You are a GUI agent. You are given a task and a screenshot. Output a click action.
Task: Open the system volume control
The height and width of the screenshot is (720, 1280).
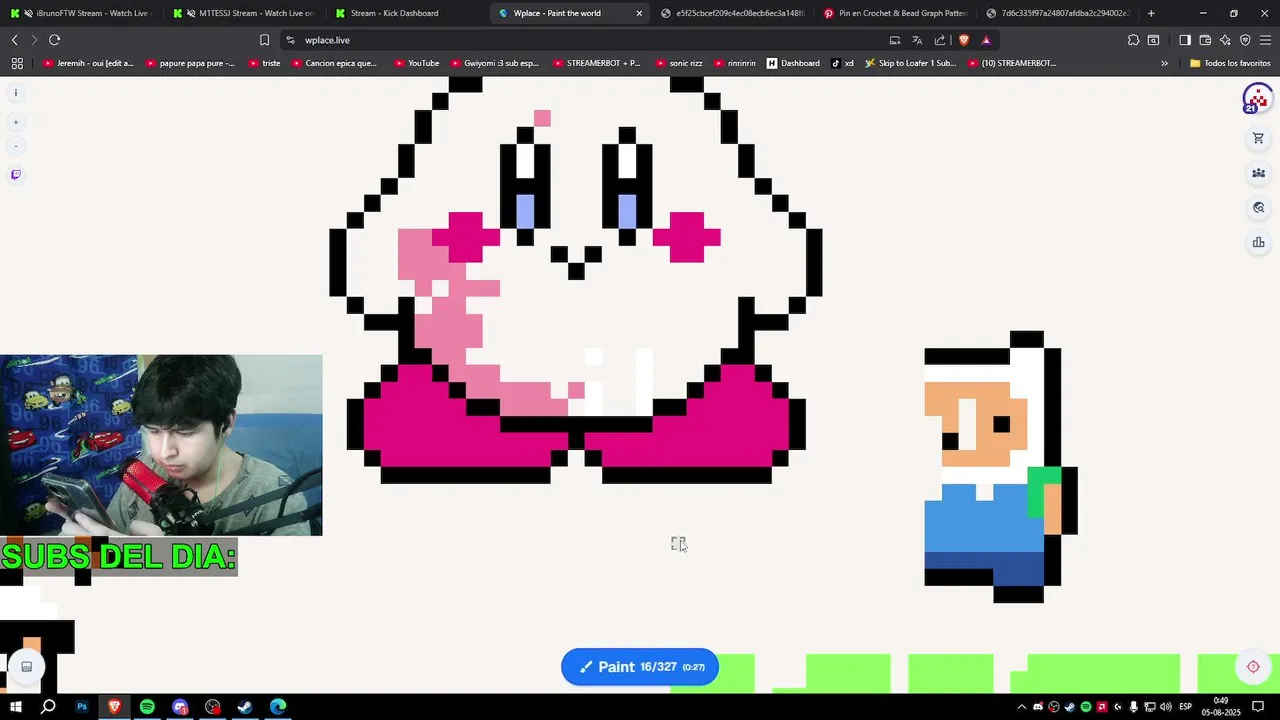tap(1166, 707)
